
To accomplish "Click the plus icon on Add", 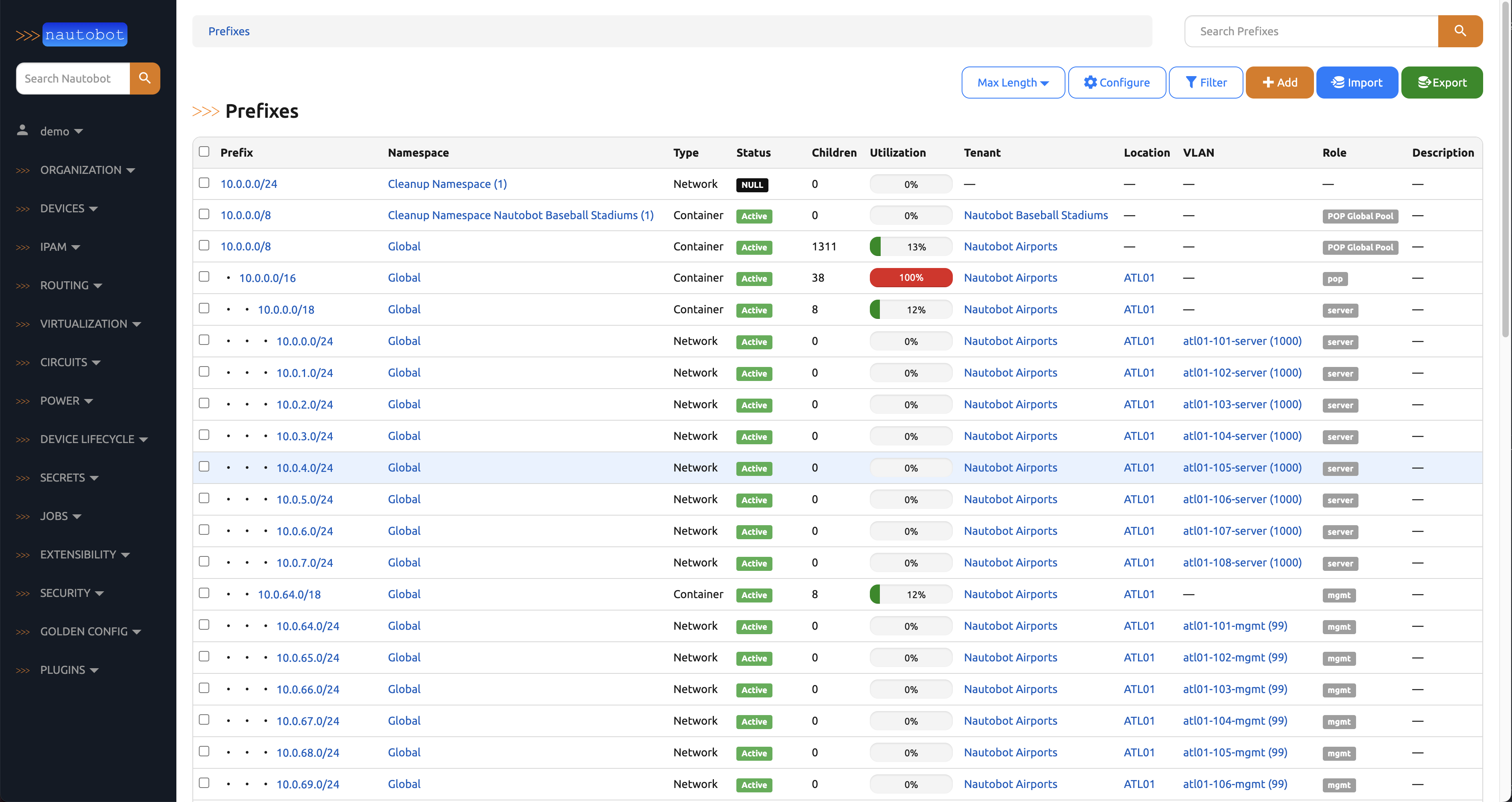I will click(x=1268, y=83).
